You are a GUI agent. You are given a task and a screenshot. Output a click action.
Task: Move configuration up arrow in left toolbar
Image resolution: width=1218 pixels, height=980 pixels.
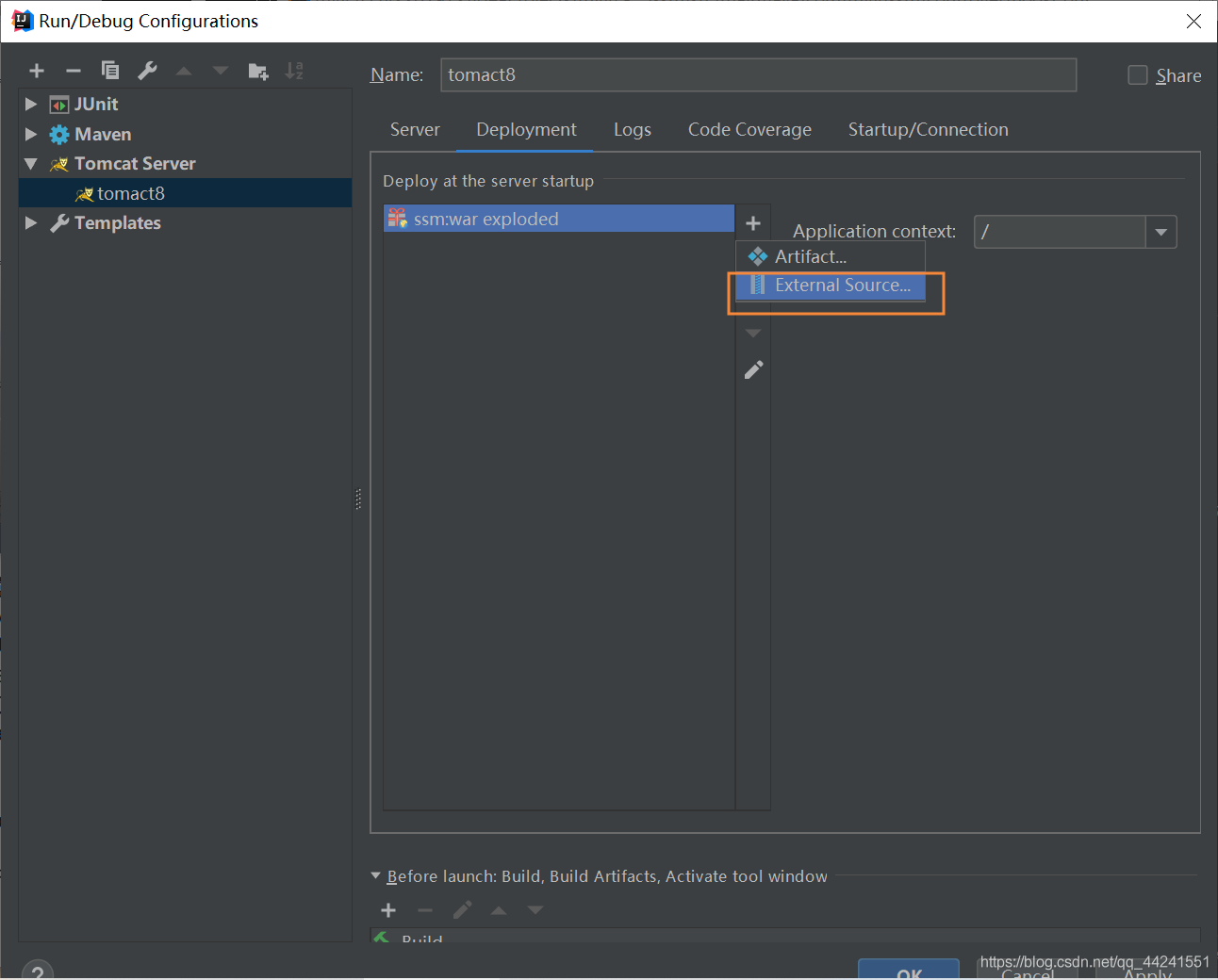click(184, 71)
